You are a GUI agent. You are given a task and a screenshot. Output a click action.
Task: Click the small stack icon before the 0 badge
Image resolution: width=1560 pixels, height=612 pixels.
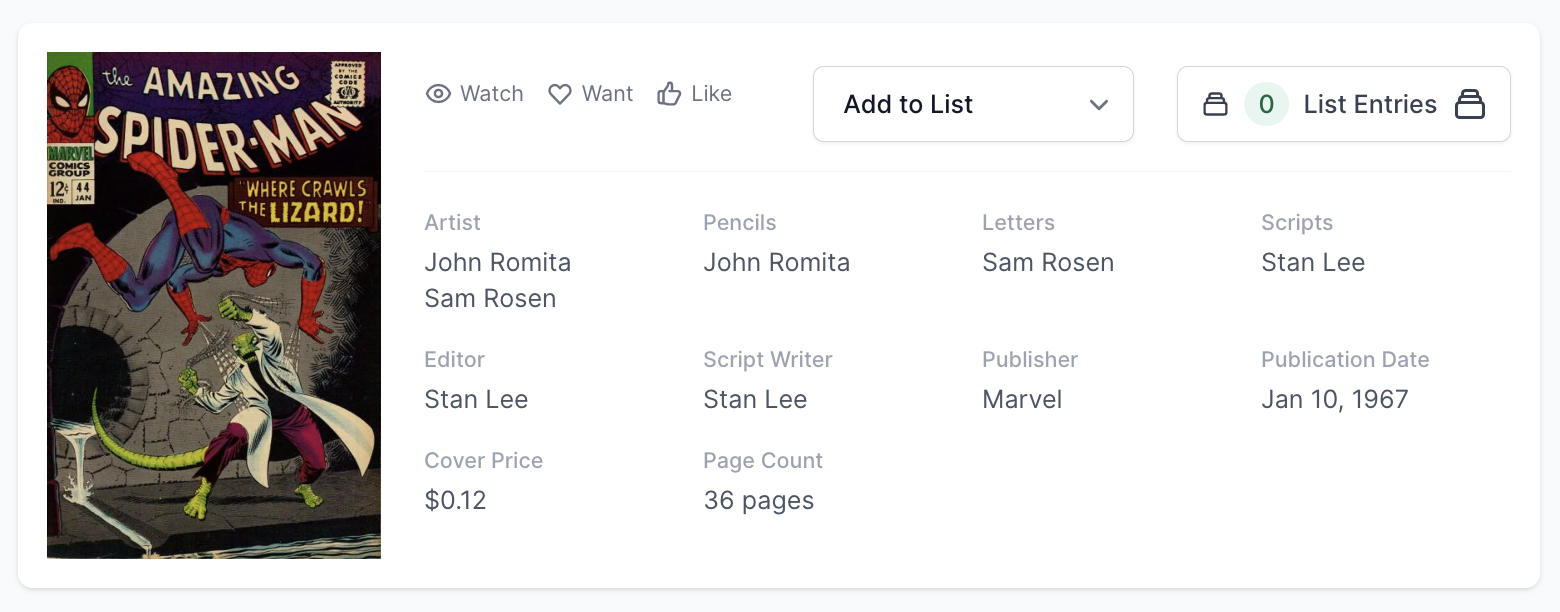point(1215,104)
